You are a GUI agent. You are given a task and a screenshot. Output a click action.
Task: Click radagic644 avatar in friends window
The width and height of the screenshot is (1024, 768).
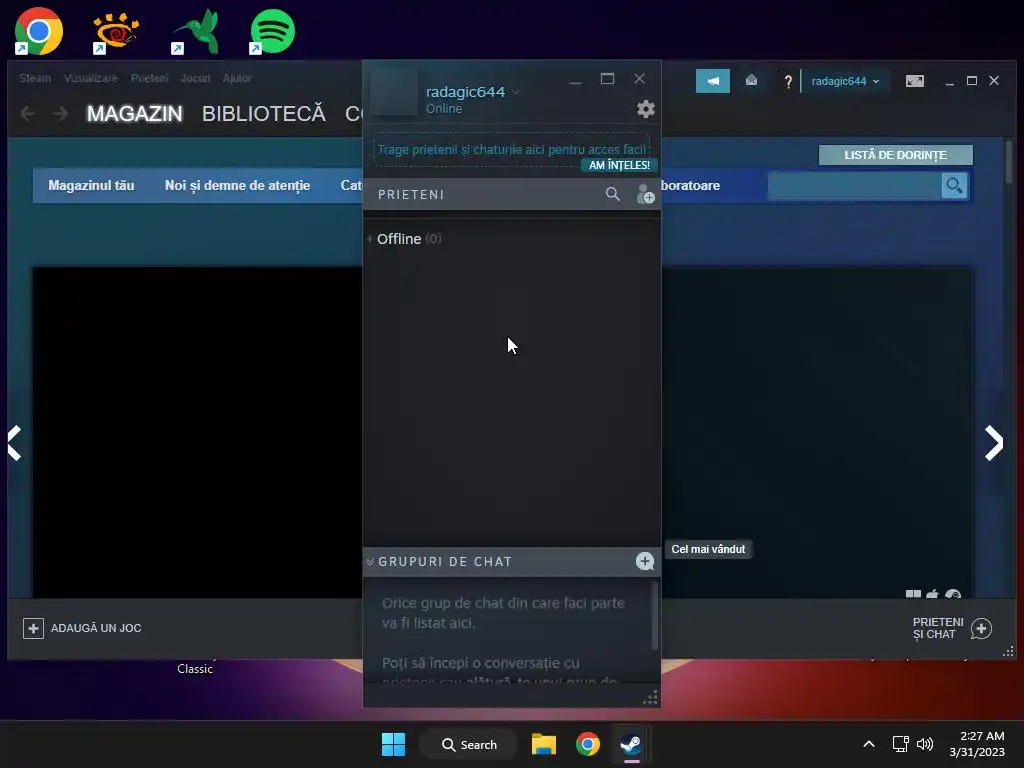(394, 92)
